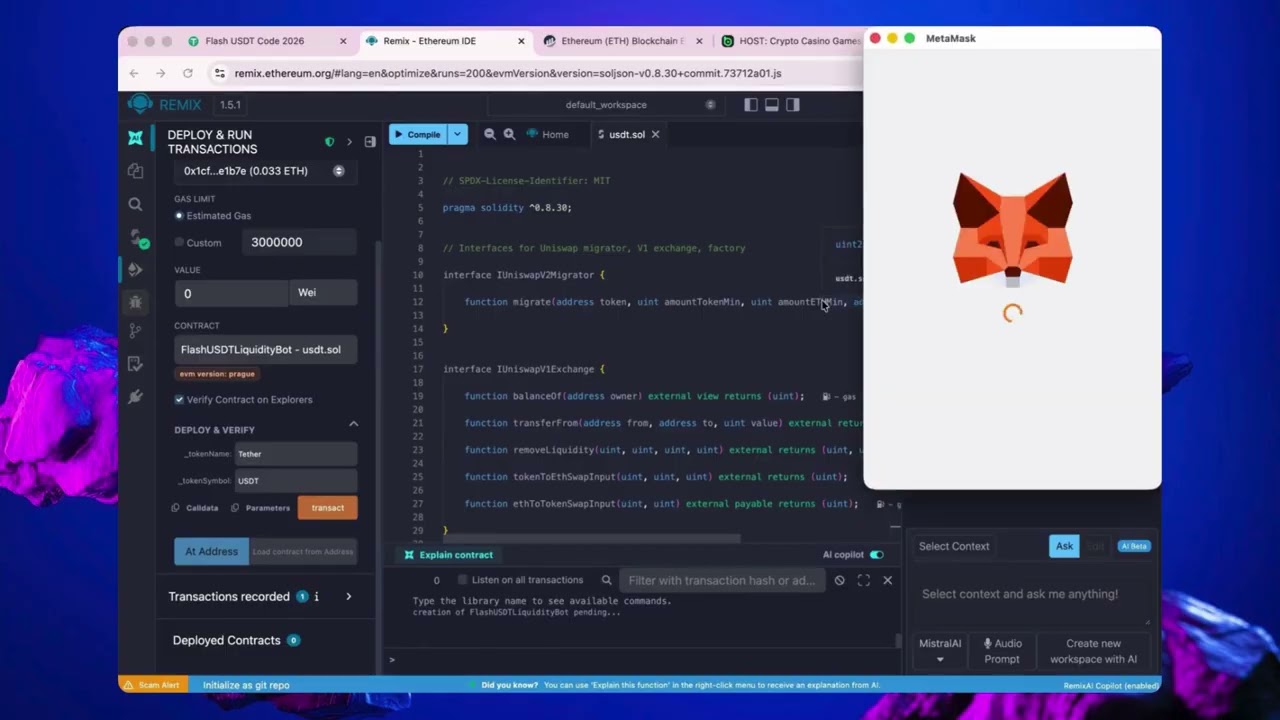
Task: Toggle the left side panel layout icon
Action: coord(752,104)
